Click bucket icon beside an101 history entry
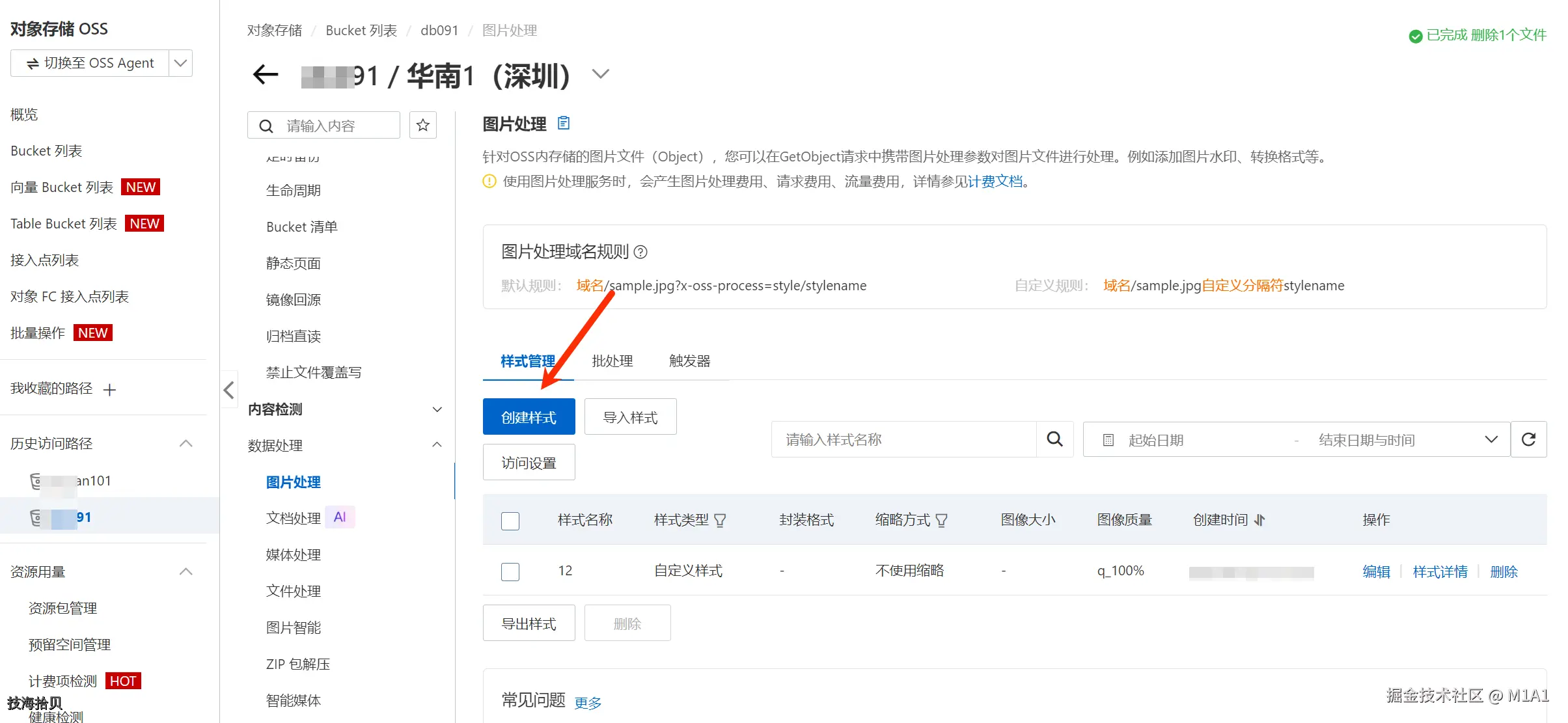The width and height of the screenshot is (1568, 723). pyautogui.click(x=36, y=481)
